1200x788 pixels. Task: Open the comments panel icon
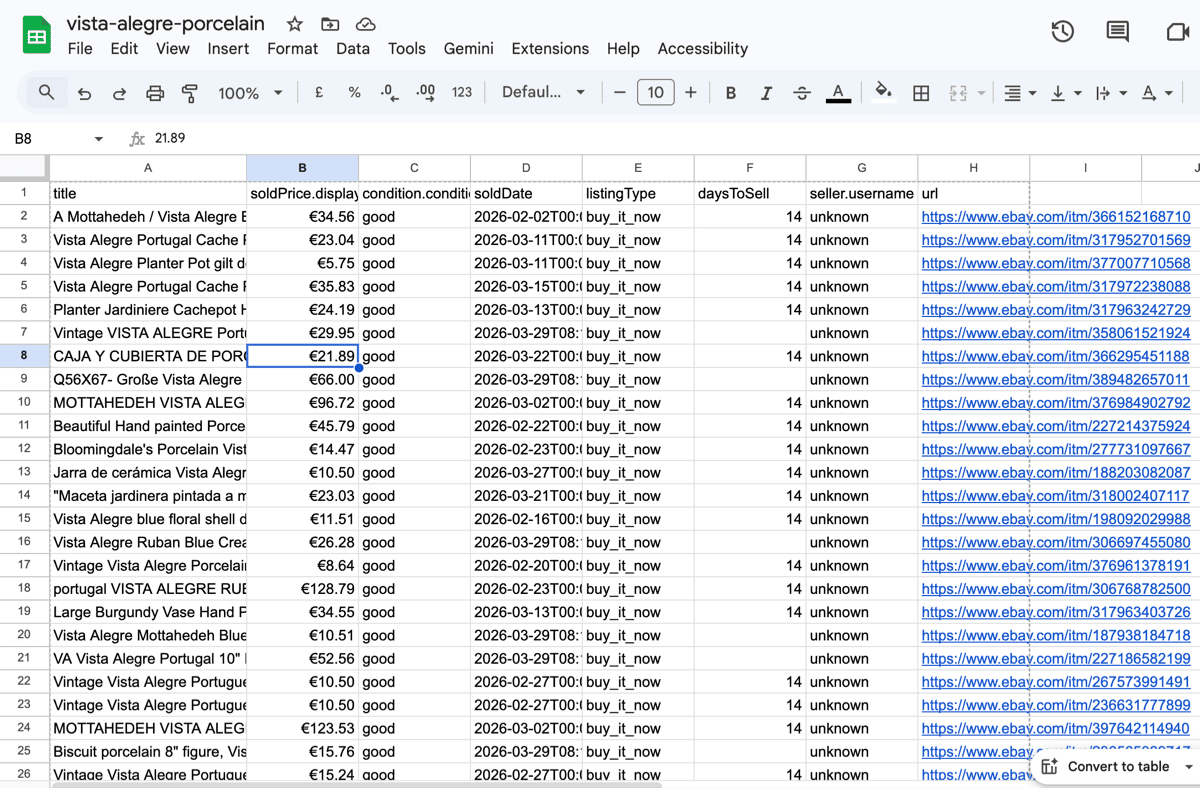pos(1118,32)
